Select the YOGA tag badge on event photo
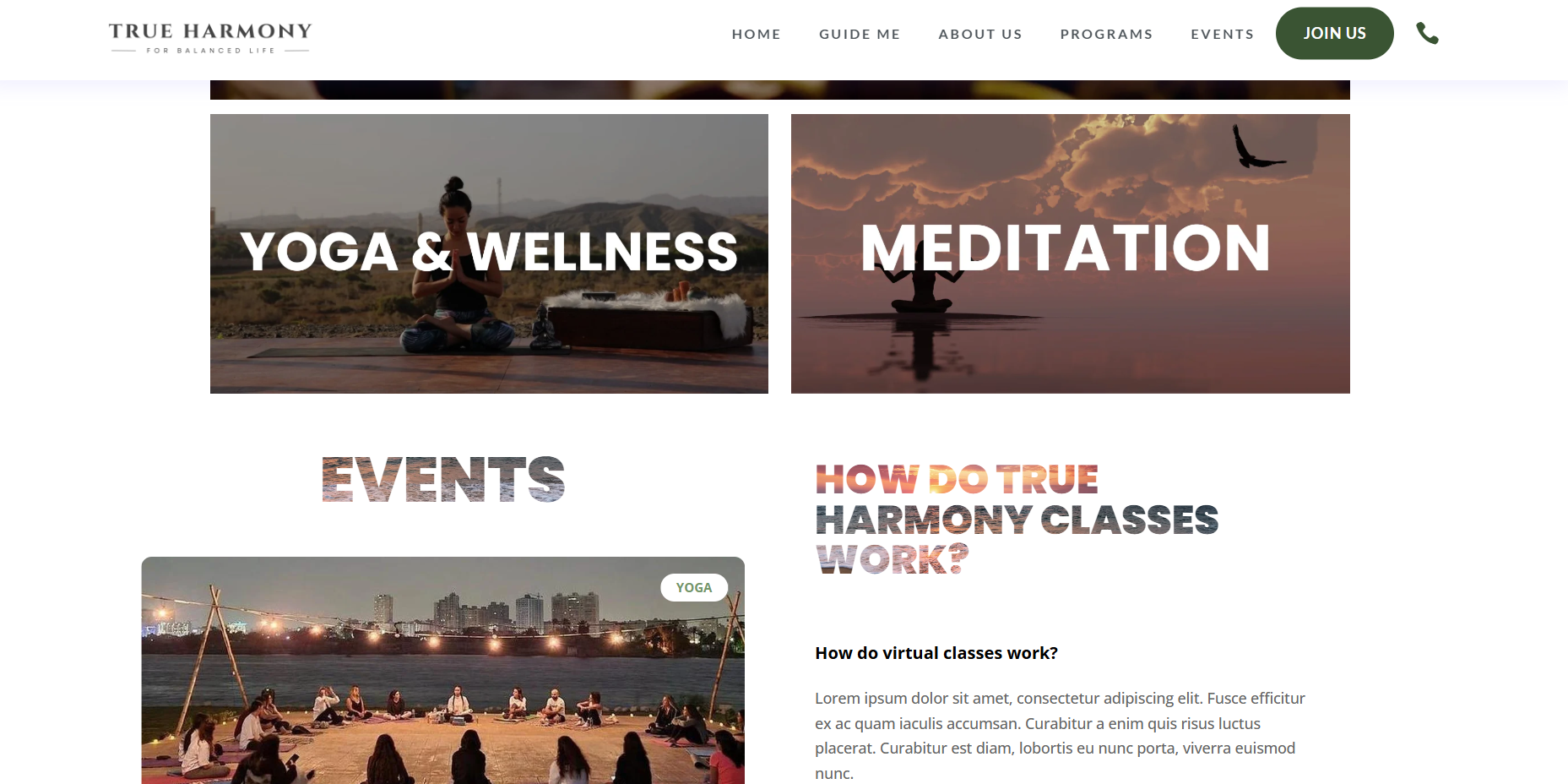This screenshot has width=1568, height=784. point(694,587)
